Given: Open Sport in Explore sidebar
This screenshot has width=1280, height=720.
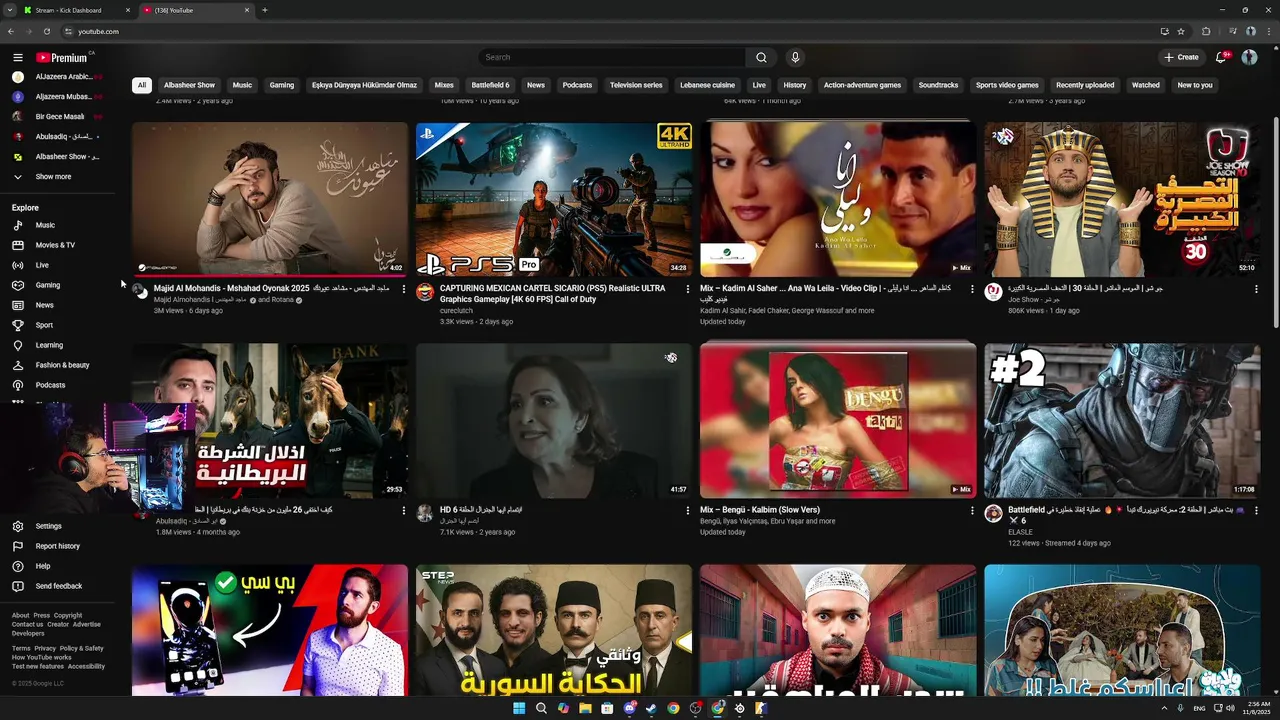Looking at the screenshot, I should [44, 325].
